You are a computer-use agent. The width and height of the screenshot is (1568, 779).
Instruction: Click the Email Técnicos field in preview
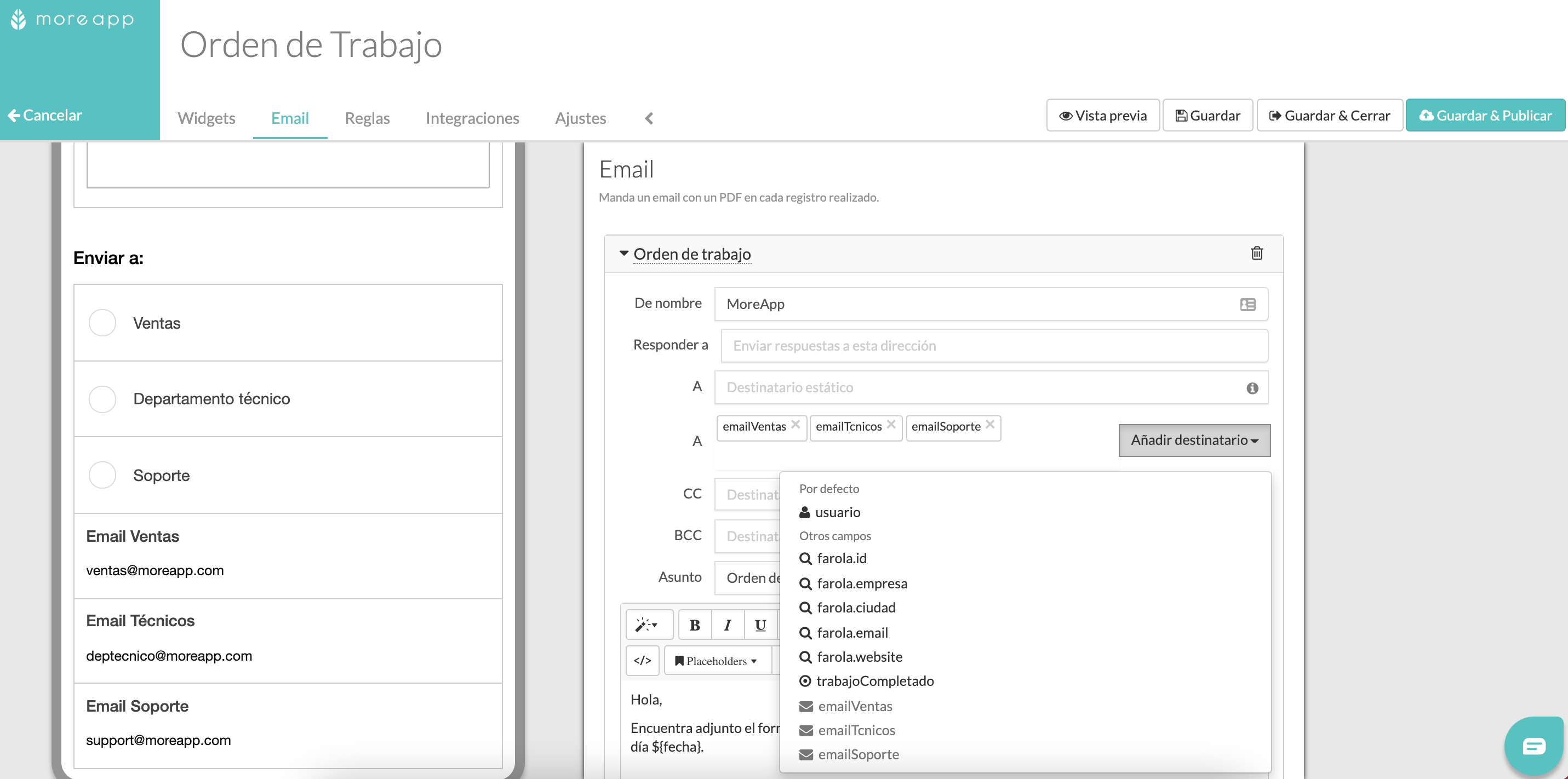[x=288, y=641]
